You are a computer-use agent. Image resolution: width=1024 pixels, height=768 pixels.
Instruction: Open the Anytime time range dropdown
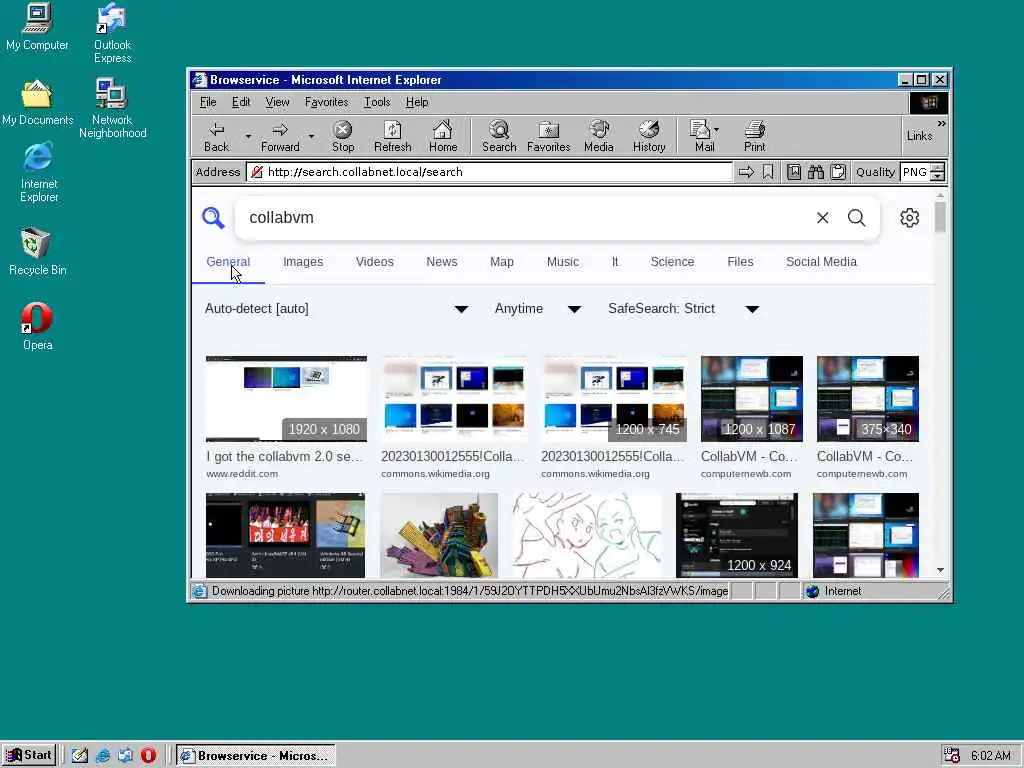[538, 309]
